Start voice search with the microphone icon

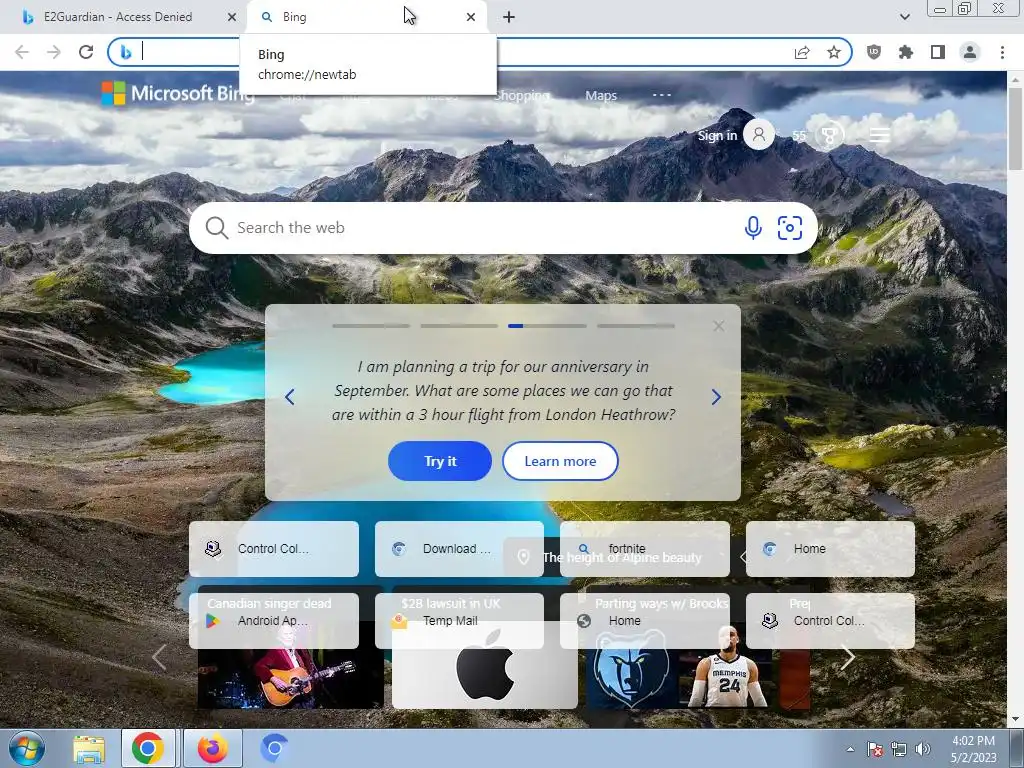[x=753, y=228]
